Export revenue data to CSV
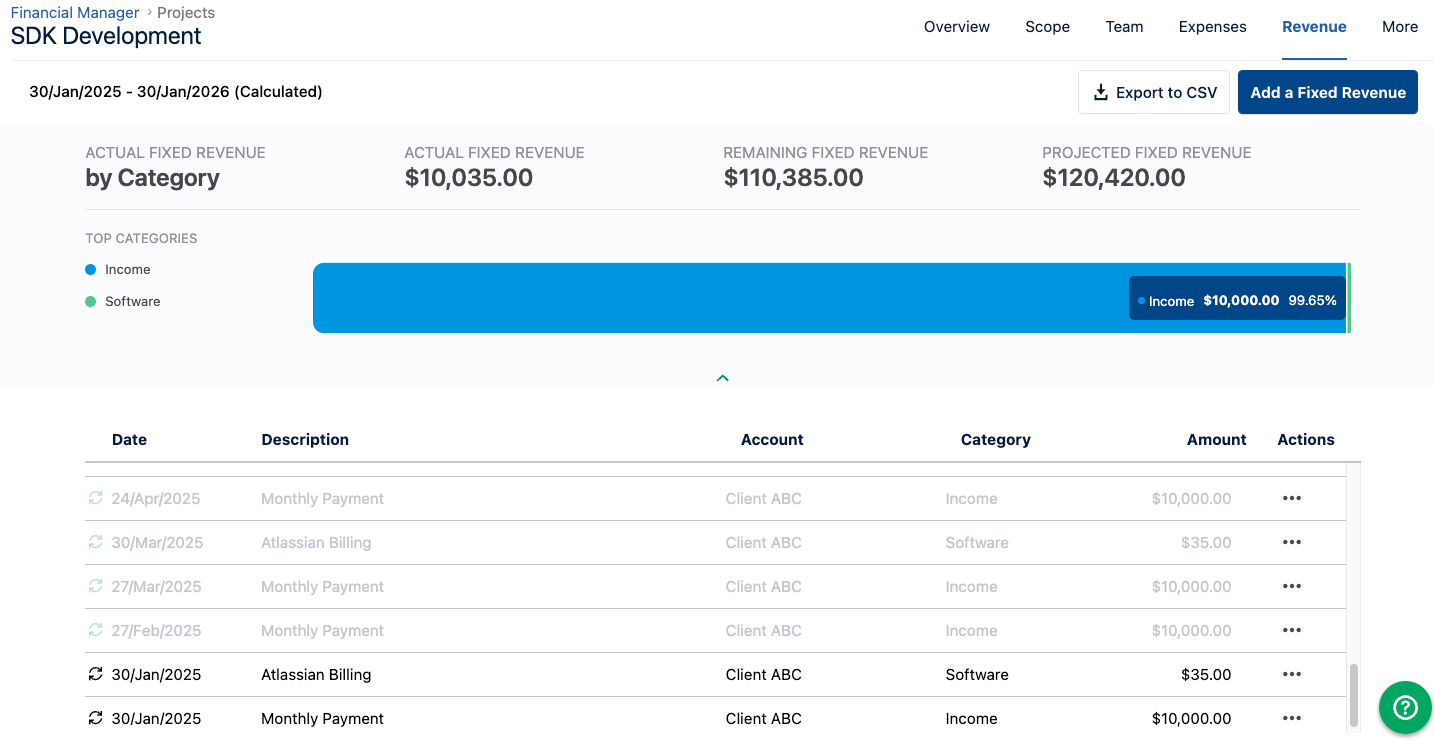 [x=1153, y=93]
